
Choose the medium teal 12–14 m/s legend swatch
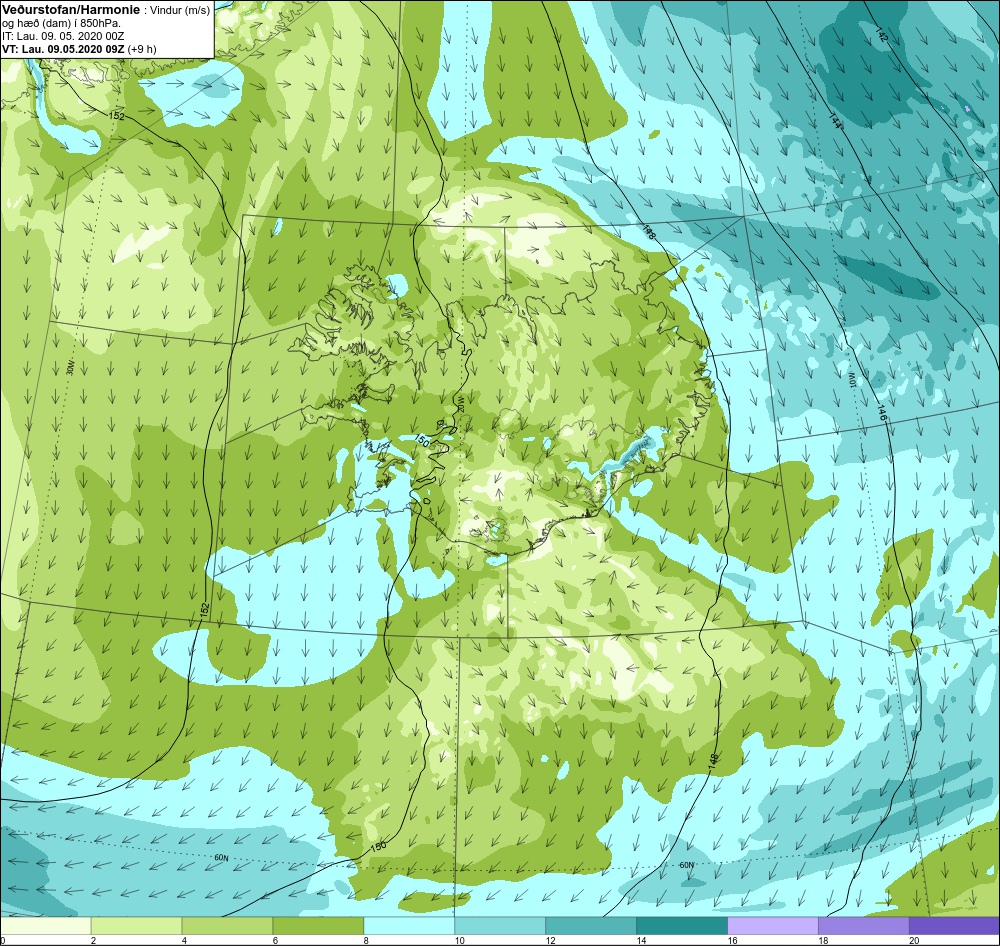591,925
